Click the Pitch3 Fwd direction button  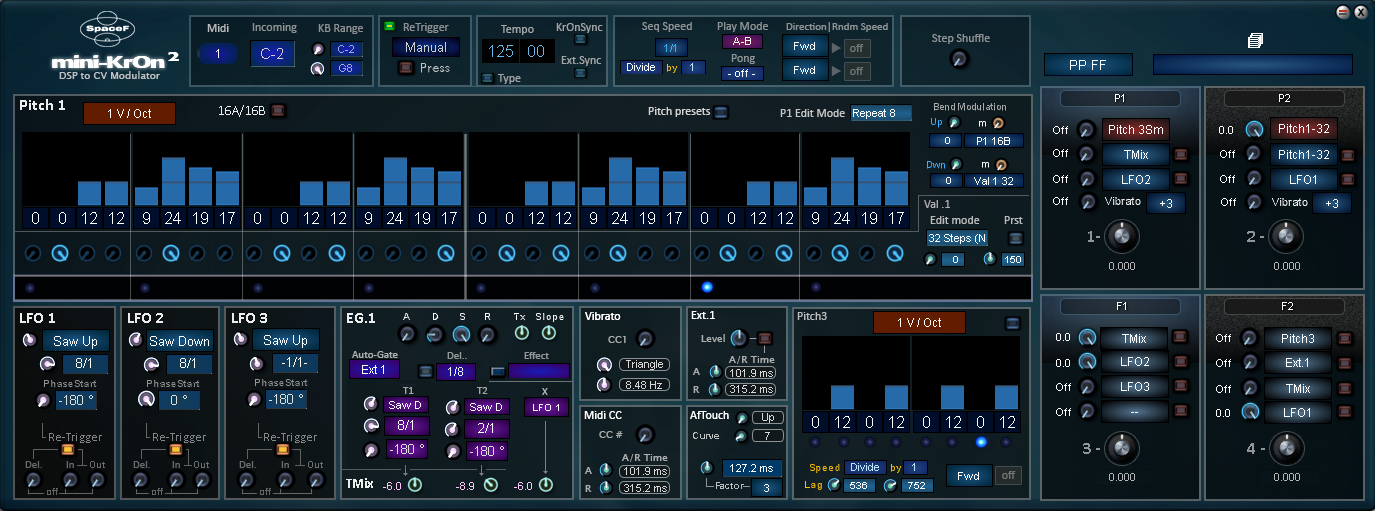968,475
